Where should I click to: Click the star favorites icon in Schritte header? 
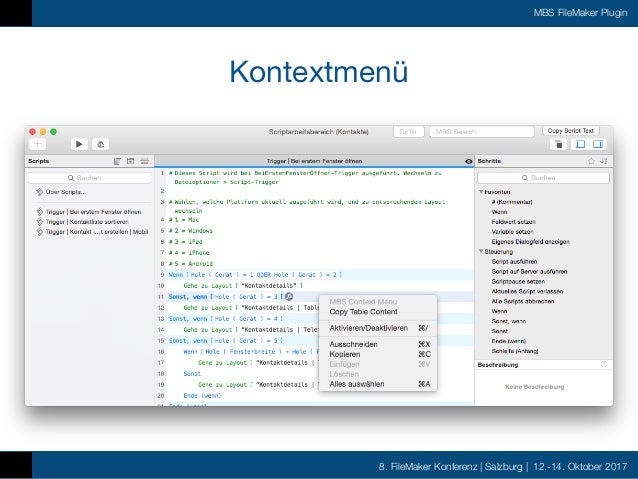[591, 161]
